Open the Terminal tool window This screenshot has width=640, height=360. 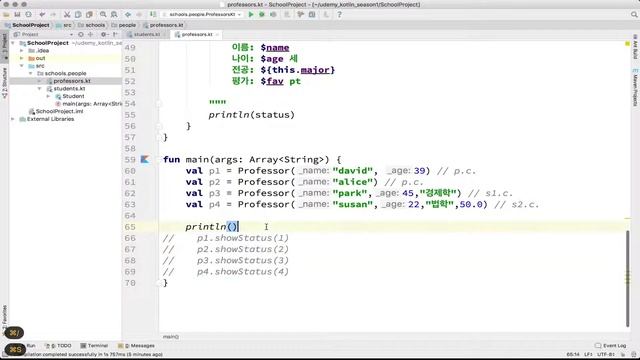point(94,346)
